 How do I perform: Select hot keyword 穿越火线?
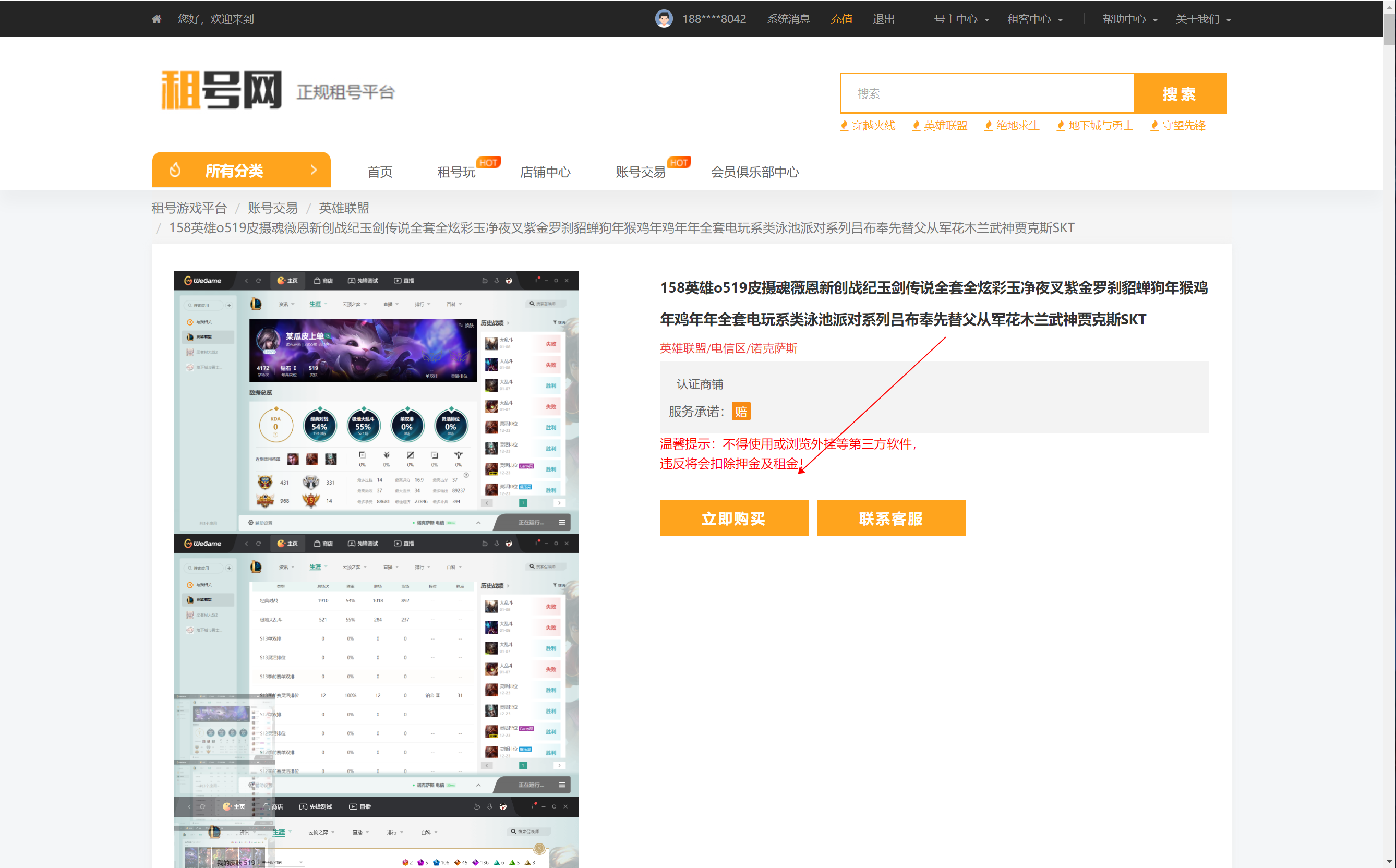pyautogui.click(x=873, y=125)
